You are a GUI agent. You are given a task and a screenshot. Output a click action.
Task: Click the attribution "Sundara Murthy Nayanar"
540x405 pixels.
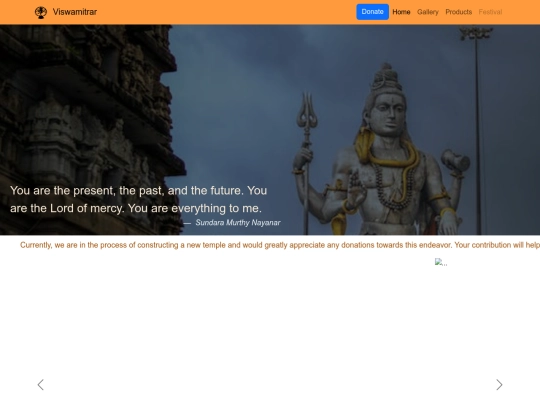[238, 223]
